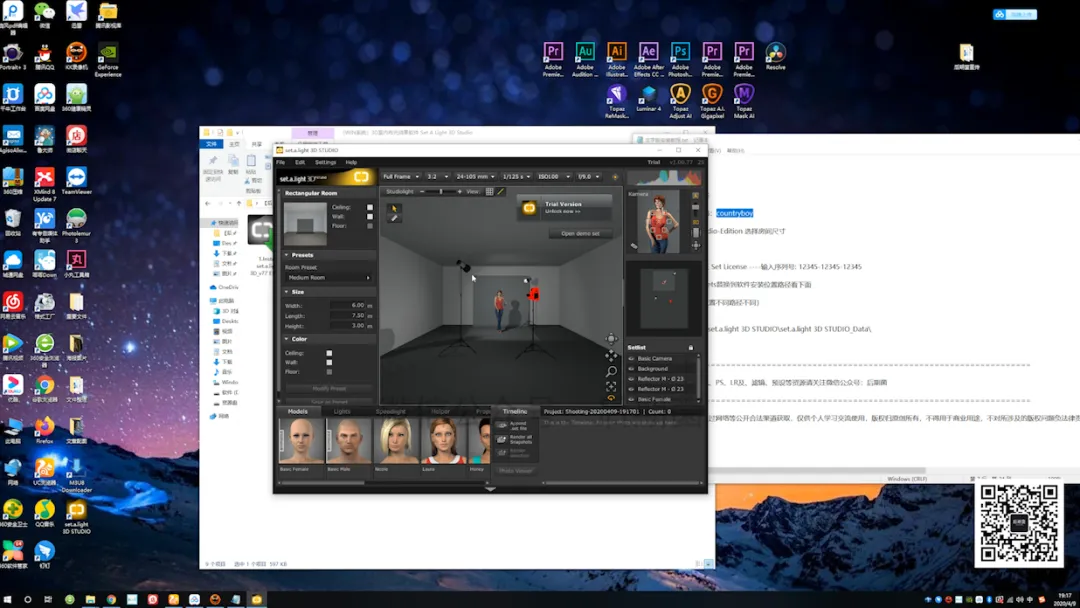1080x608 pixels.
Task: Click the Render all Snapshots icon
Action: 502,439
